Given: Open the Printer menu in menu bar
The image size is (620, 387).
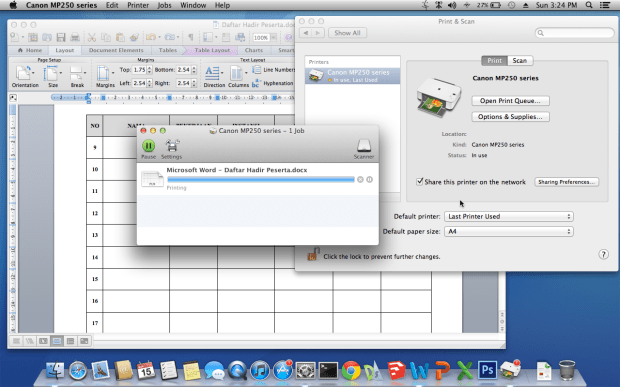Looking at the screenshot, I should (x=138, y=5).
